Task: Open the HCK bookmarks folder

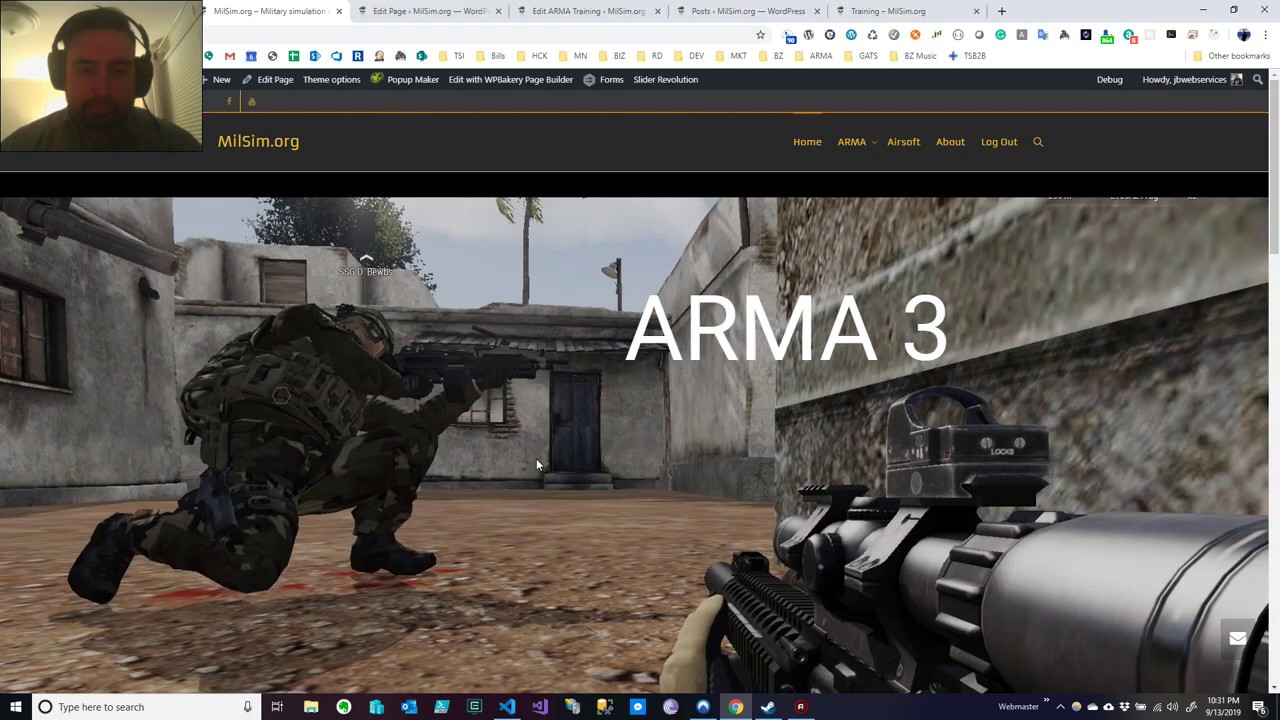Action: (532, 56)
